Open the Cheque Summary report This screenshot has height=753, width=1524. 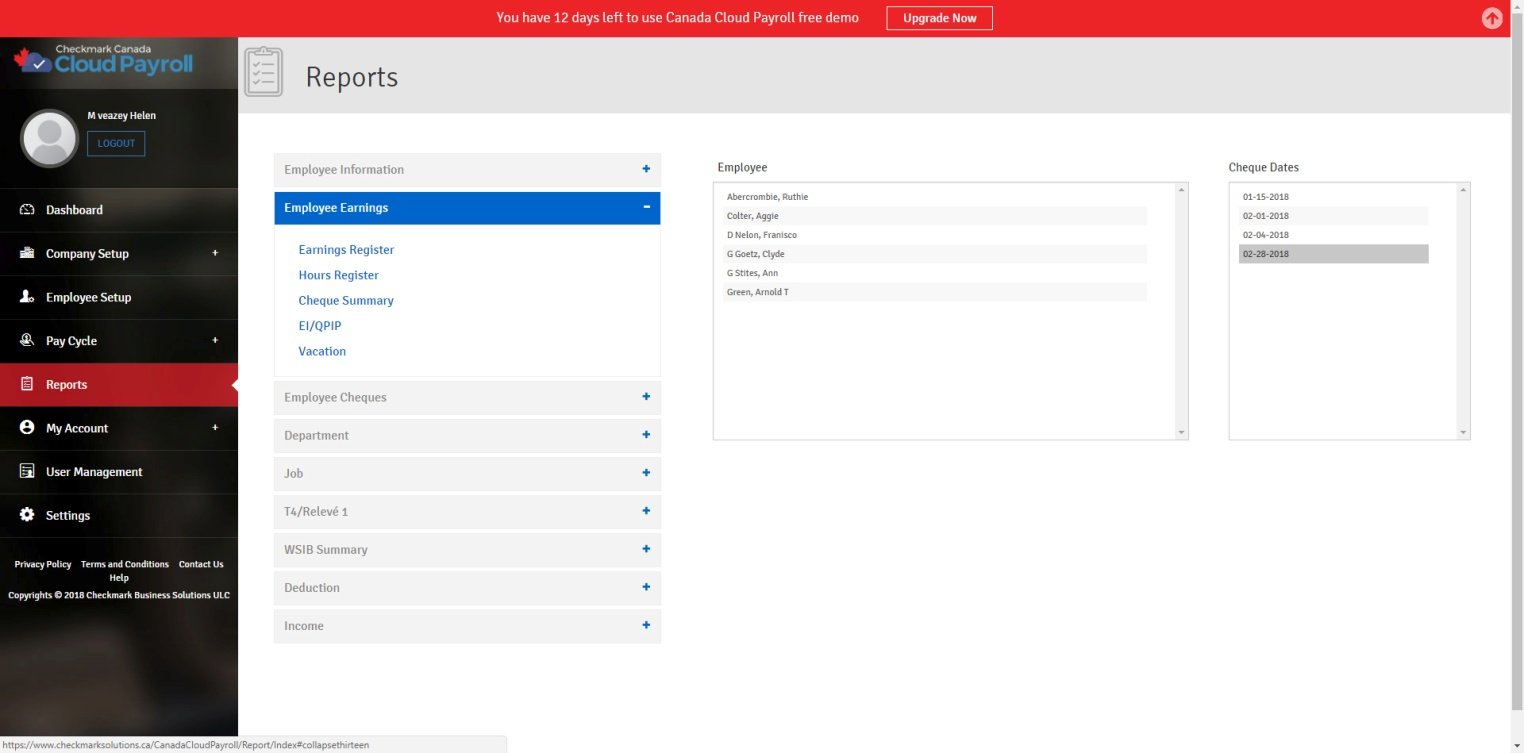point(345,301)
